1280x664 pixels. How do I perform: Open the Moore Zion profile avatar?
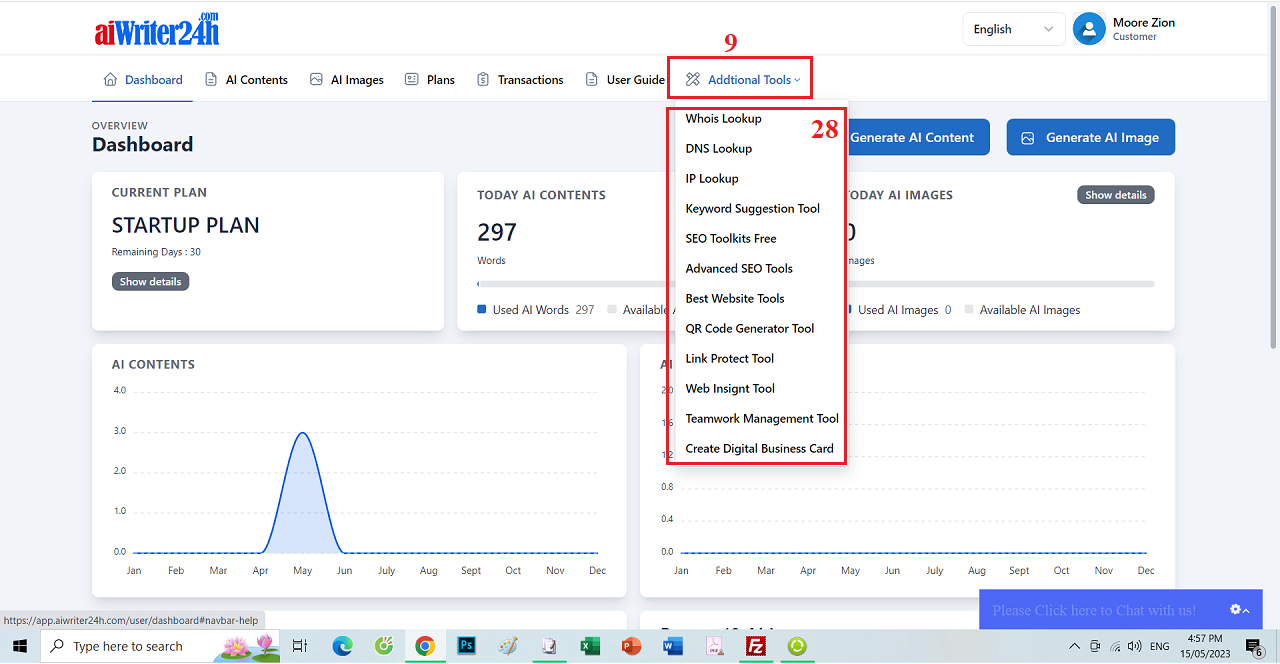coord(1089,29)
